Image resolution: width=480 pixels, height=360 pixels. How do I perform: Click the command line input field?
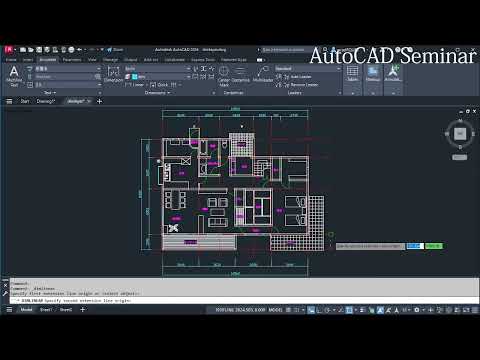coord(244,301)
